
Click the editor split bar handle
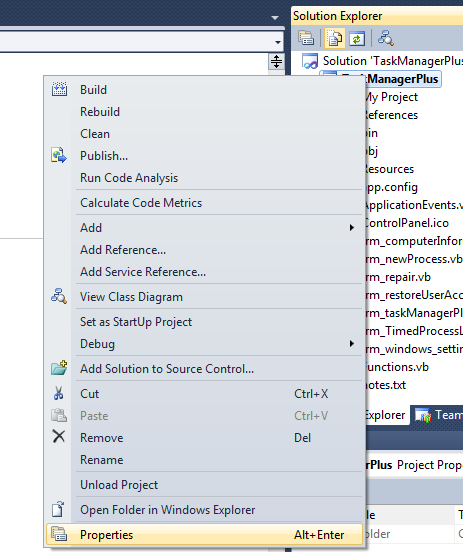(x=276, y=62)
